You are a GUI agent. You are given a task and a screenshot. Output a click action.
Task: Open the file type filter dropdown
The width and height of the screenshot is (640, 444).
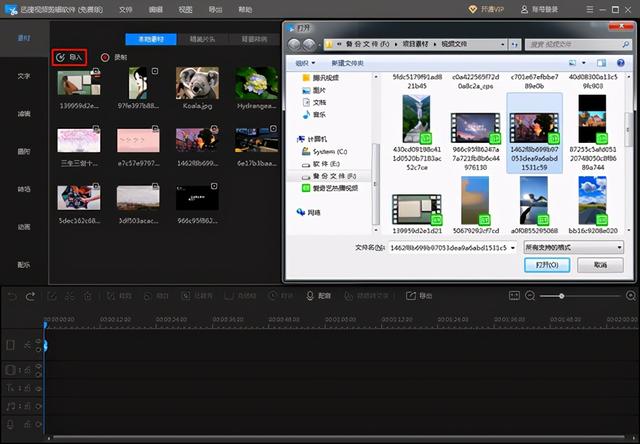[x=573, y=247]
